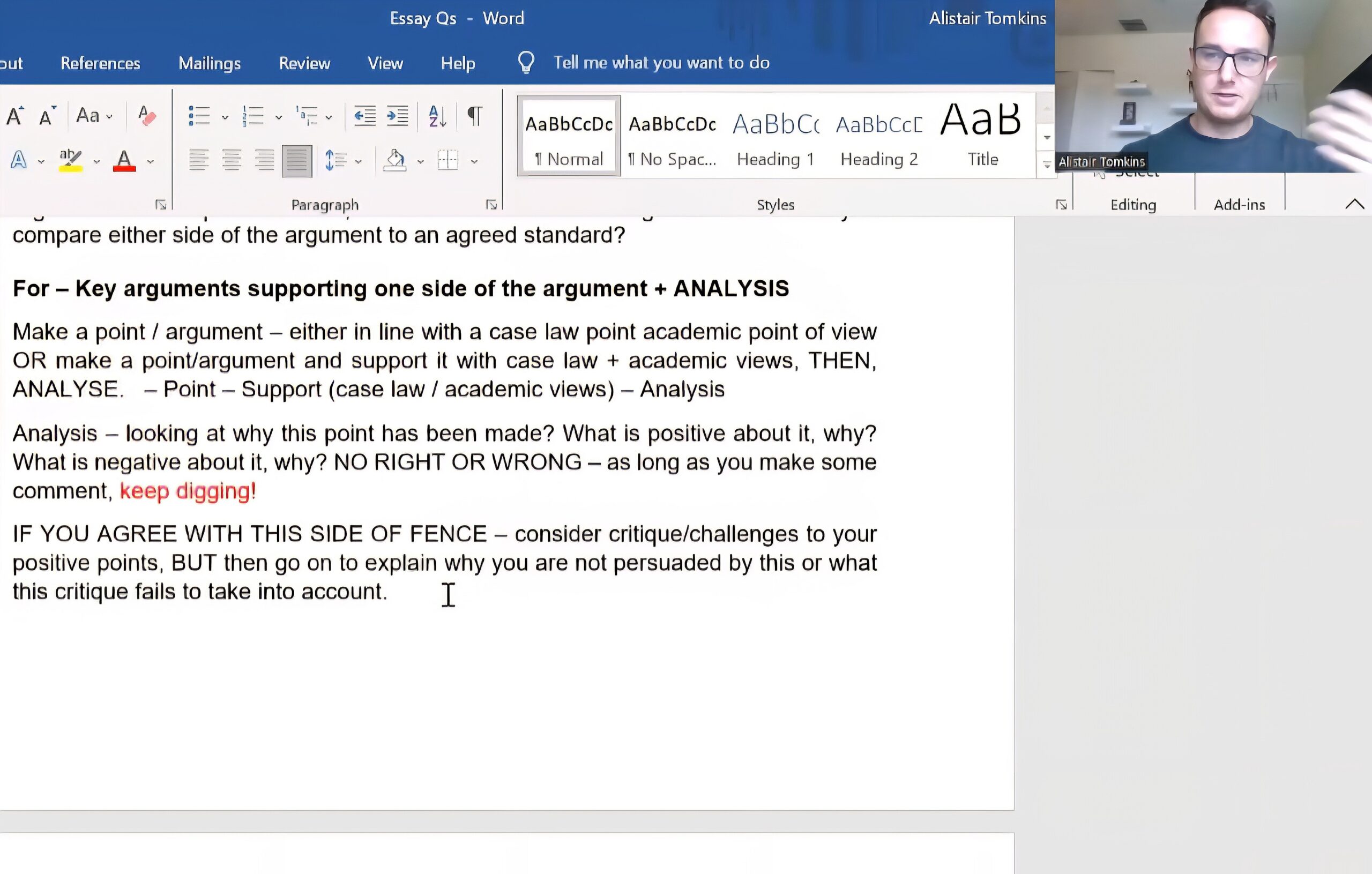Toggle Center text alignment
This screenshot has width=1372, height=874.
[232, 161]
